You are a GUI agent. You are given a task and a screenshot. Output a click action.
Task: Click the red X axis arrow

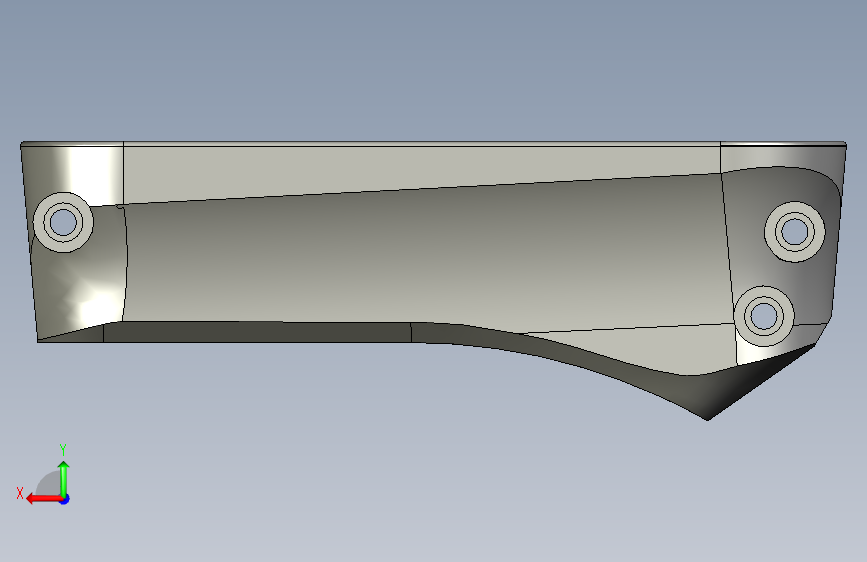44,499
